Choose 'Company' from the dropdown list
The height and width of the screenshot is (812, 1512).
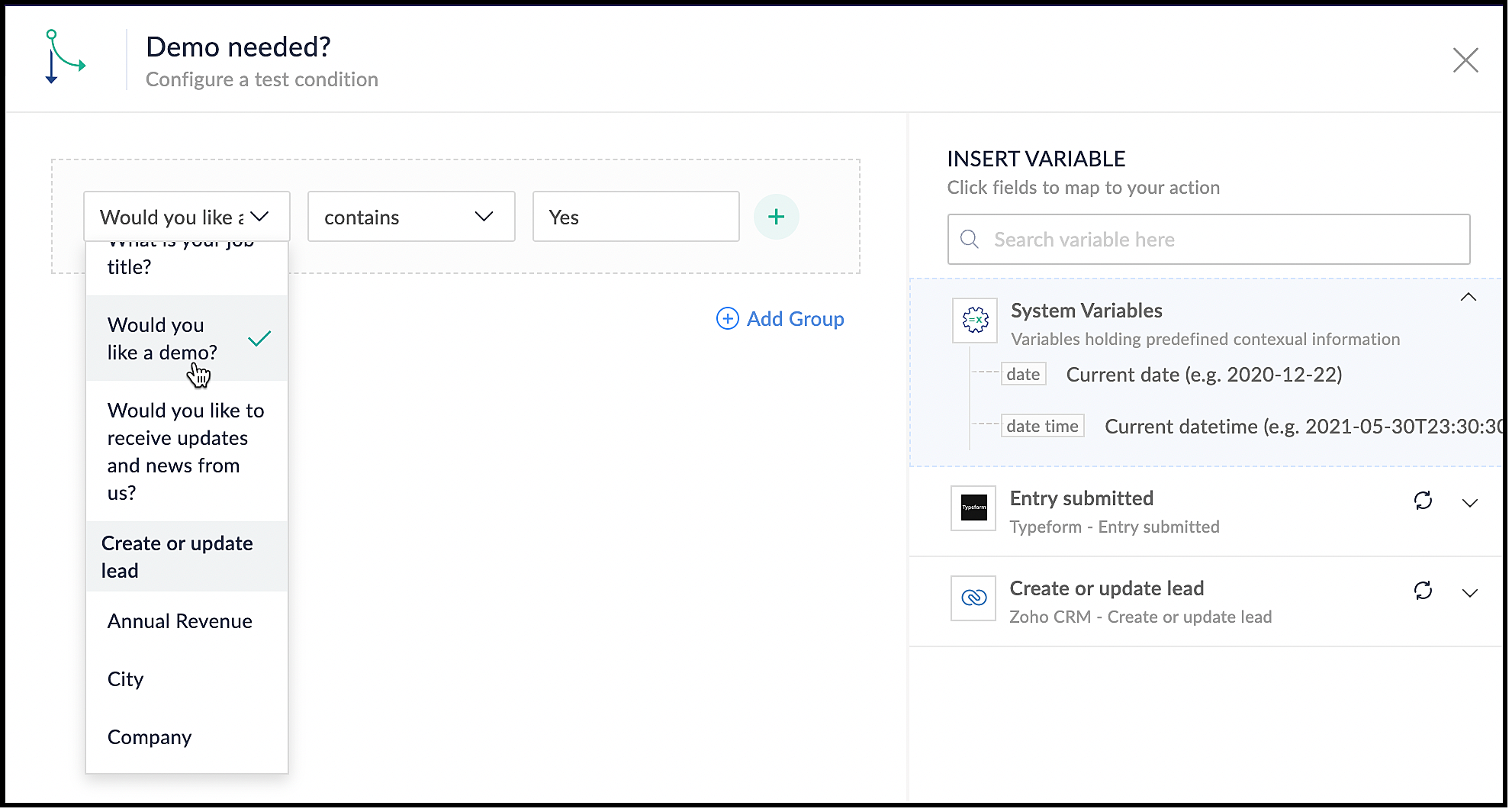click(x=187, y=738)
